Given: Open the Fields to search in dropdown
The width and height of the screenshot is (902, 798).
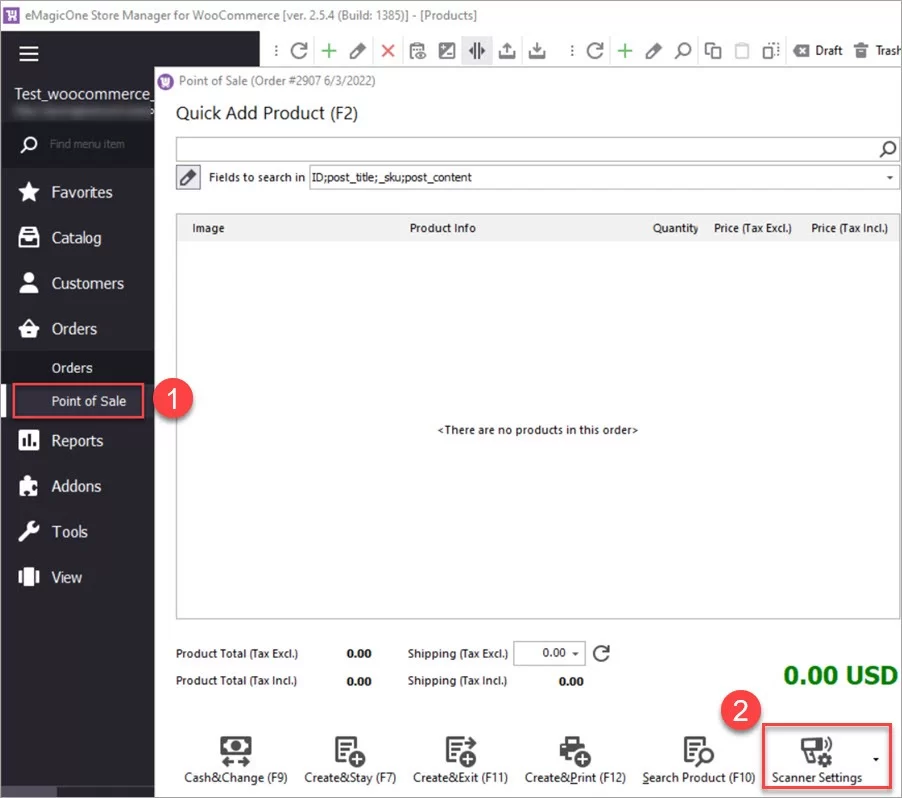Looking at the screenshot, I should [x=888, y=178].
